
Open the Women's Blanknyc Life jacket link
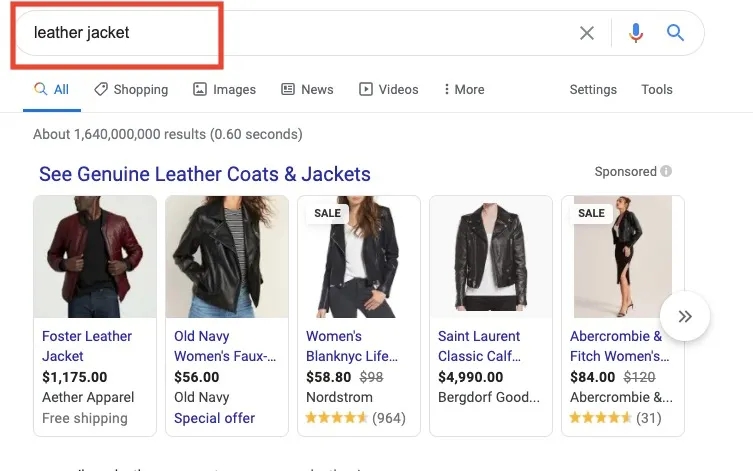tap(352, 346)
